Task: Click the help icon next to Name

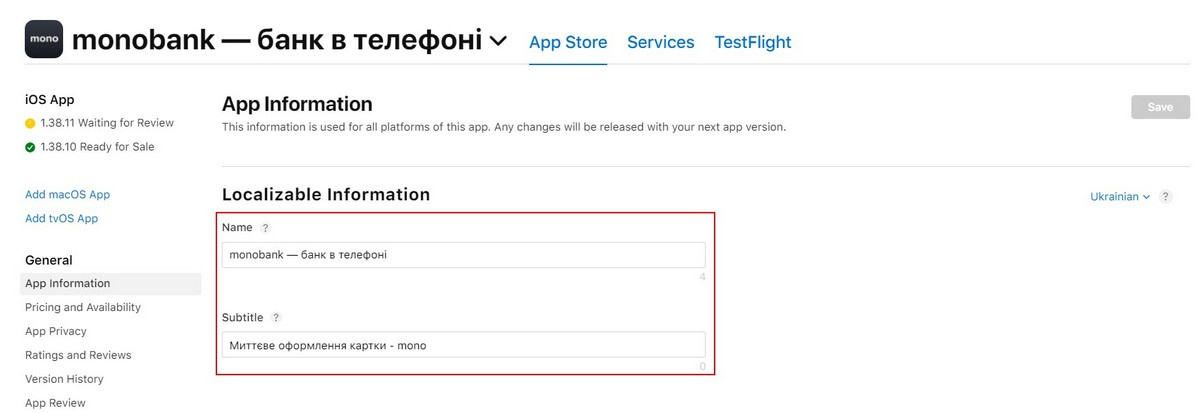Action: point(265,228)
